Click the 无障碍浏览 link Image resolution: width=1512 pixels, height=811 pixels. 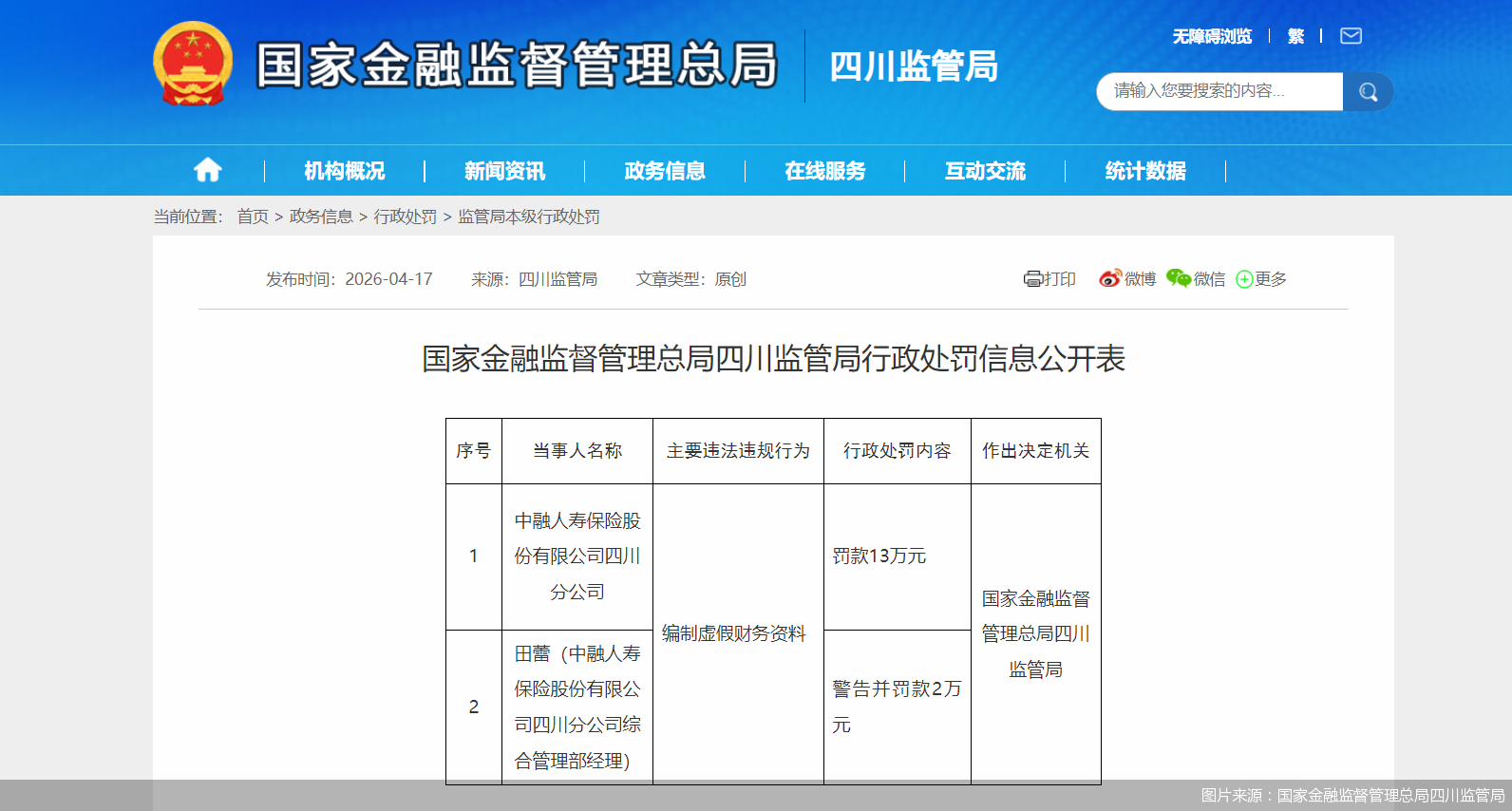click(1212, 36)
